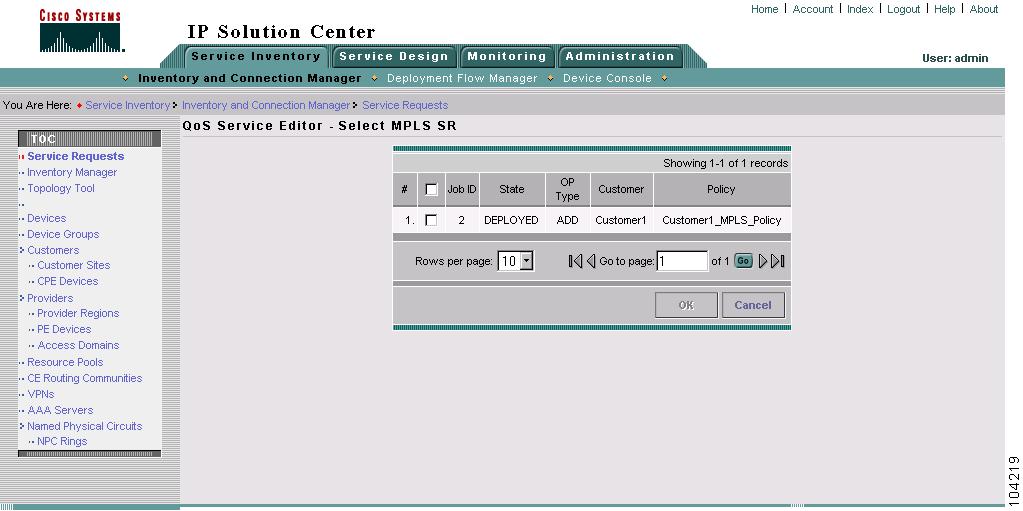
Task: Expand the Customers tree node
Action: (22, 250)
